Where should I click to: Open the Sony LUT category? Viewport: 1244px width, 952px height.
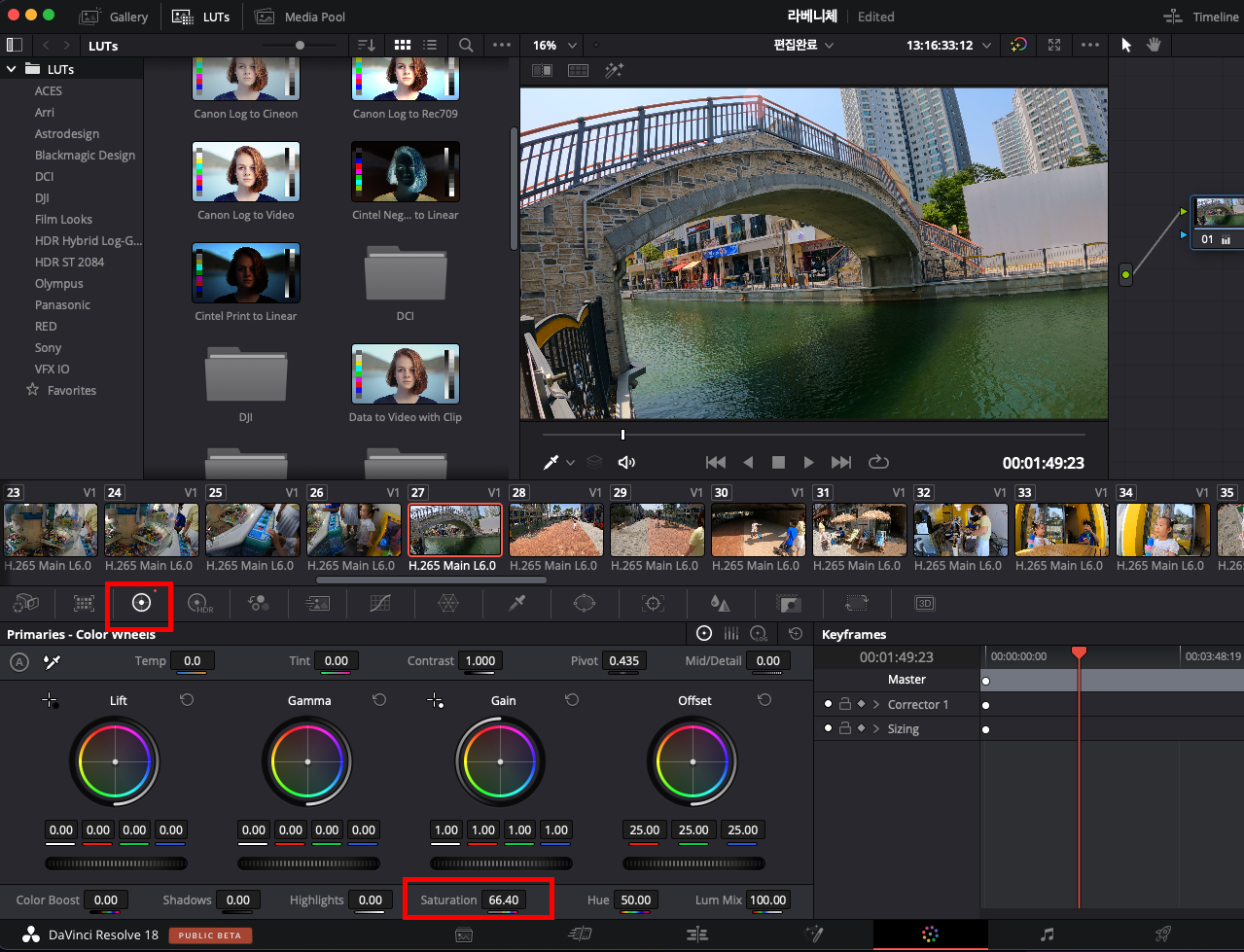click(48, 347)
